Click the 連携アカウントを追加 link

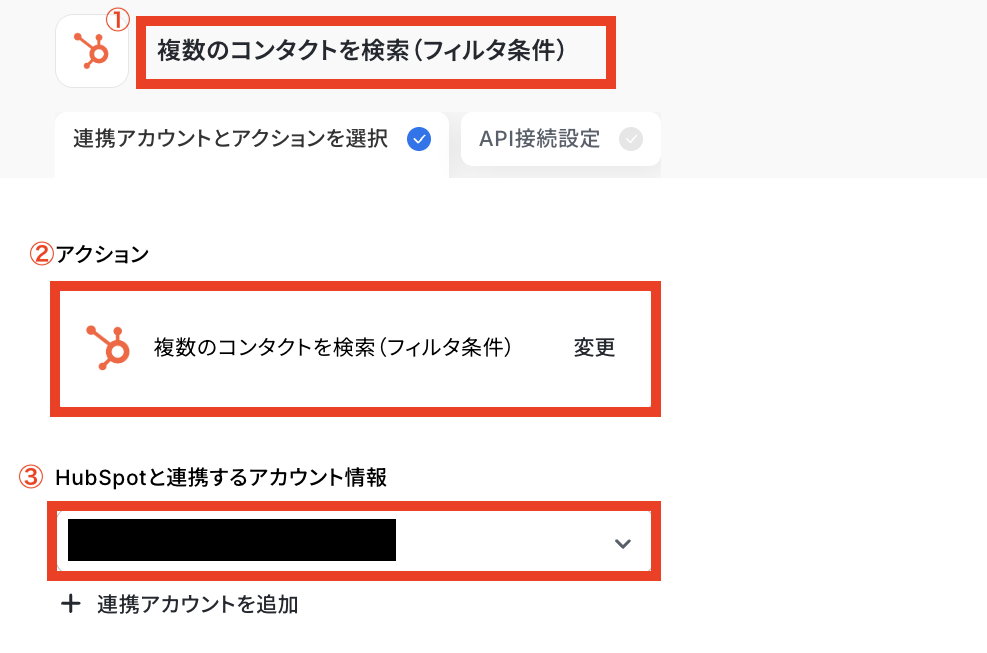coord(197,604)
